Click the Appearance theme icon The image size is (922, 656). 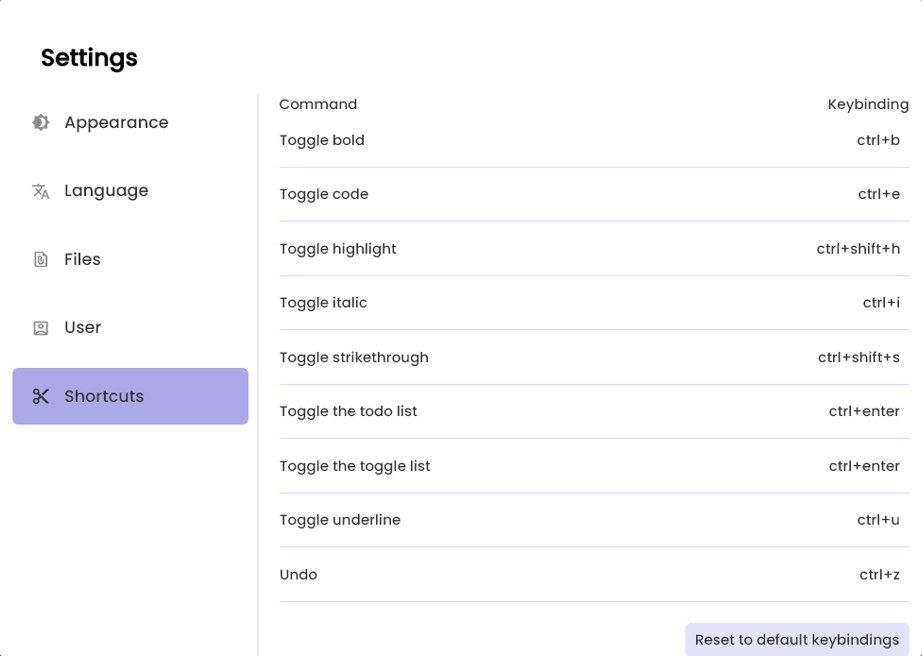pyautogui.click(x=40, y=122)
